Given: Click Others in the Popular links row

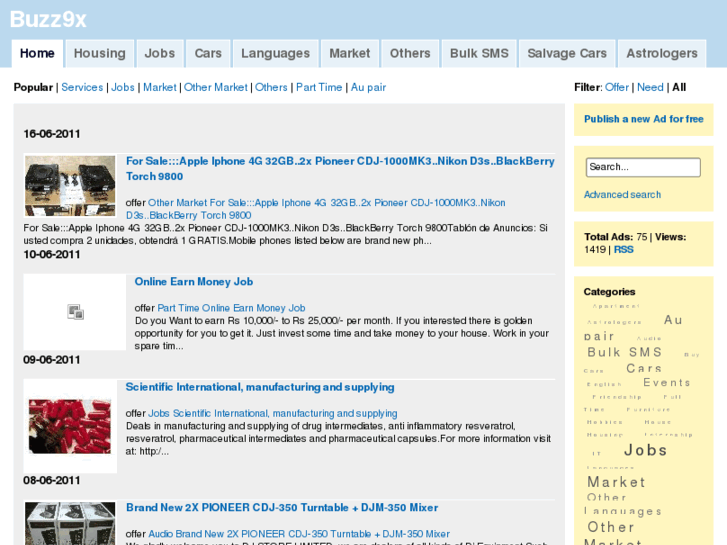Looking at the screenshot, I should pyautogui.click(x=271, y=87).
